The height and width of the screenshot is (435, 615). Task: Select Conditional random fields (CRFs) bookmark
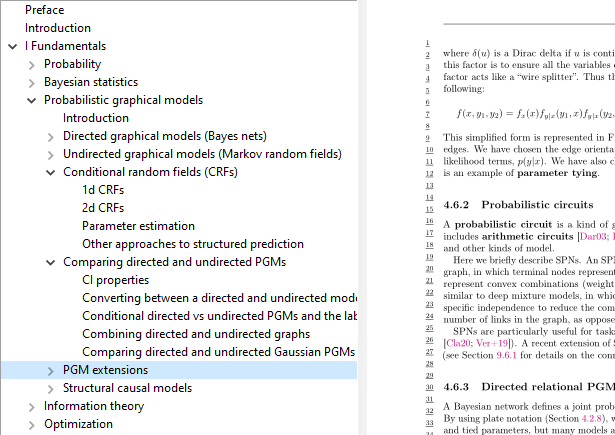click(150, 172)
